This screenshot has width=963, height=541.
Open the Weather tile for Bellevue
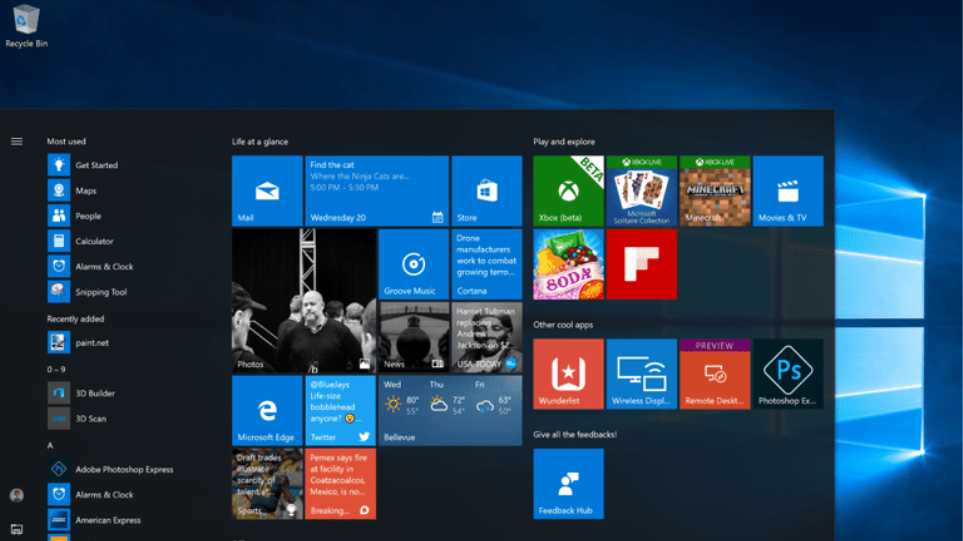(x=450, y=410)
